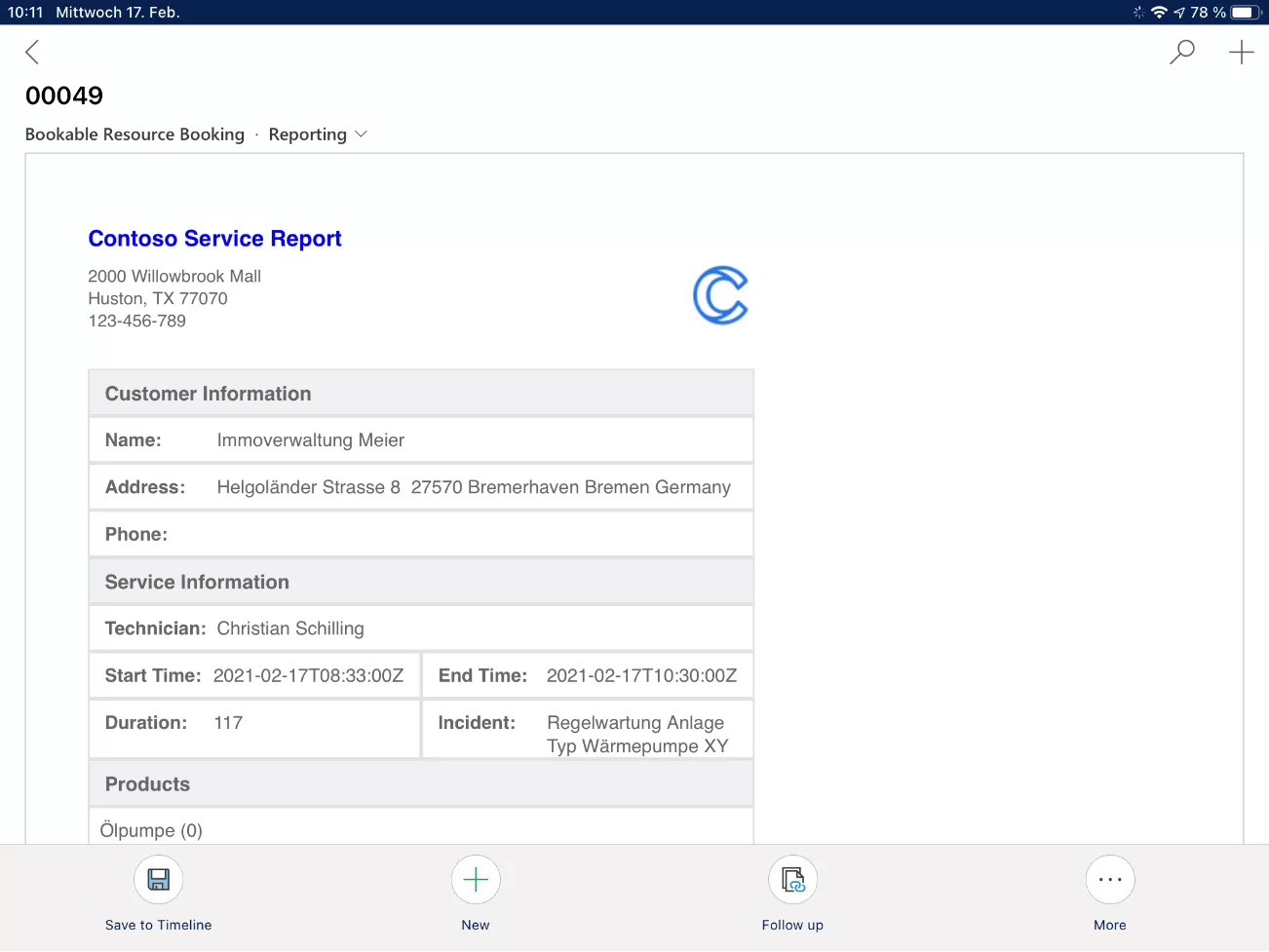This screenshot has width=1269, height=952.
Task: Click the record title 00049
Action: click(64, 95)
